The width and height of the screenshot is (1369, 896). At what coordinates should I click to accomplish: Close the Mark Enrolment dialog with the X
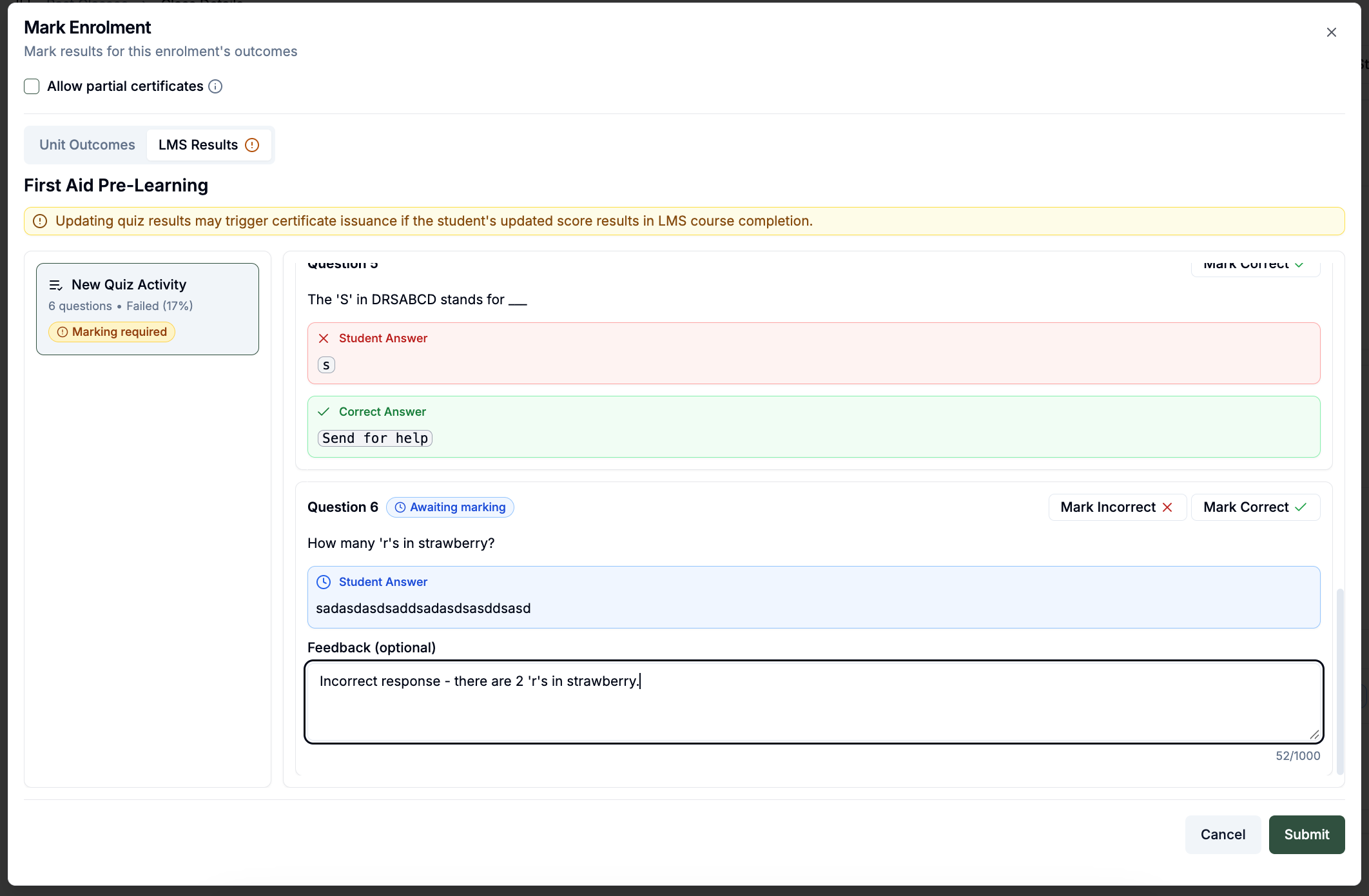[x=1332, y=32]
